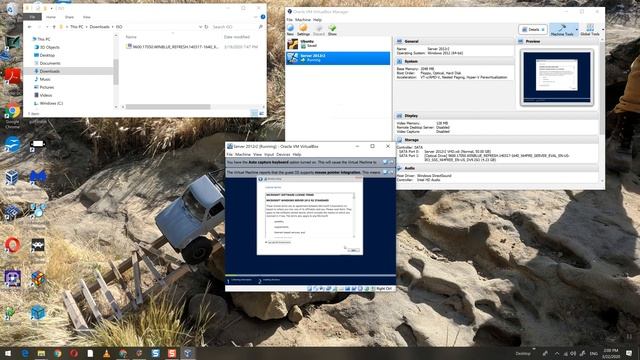Select the Ubuntu virtual machine entry

[338, 44]
